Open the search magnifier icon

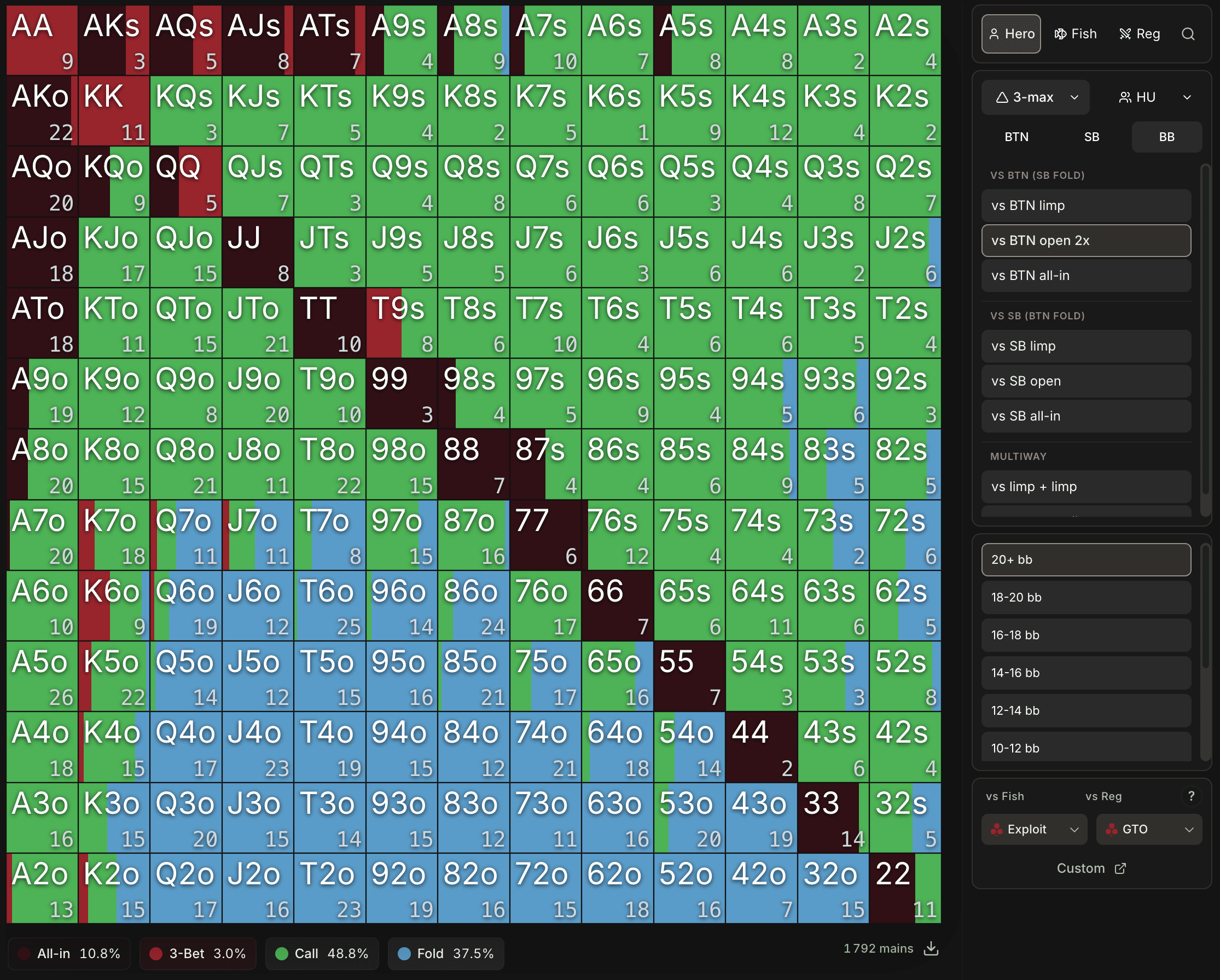tap(1188, 34)
